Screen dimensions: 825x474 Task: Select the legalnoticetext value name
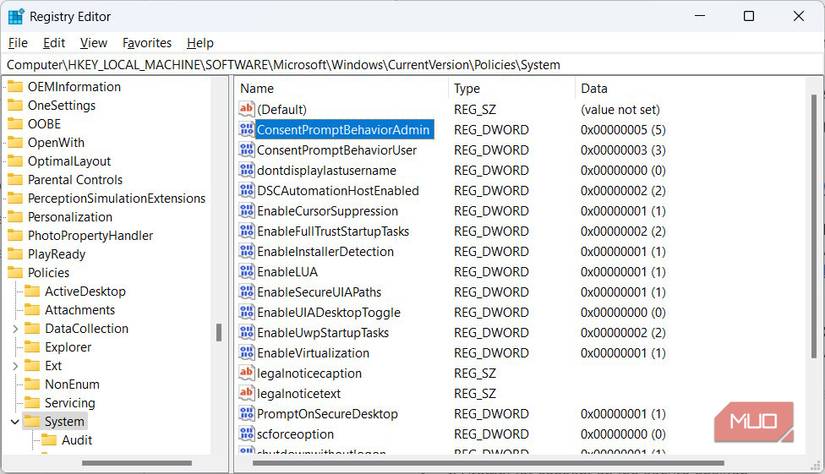point(299,394)
